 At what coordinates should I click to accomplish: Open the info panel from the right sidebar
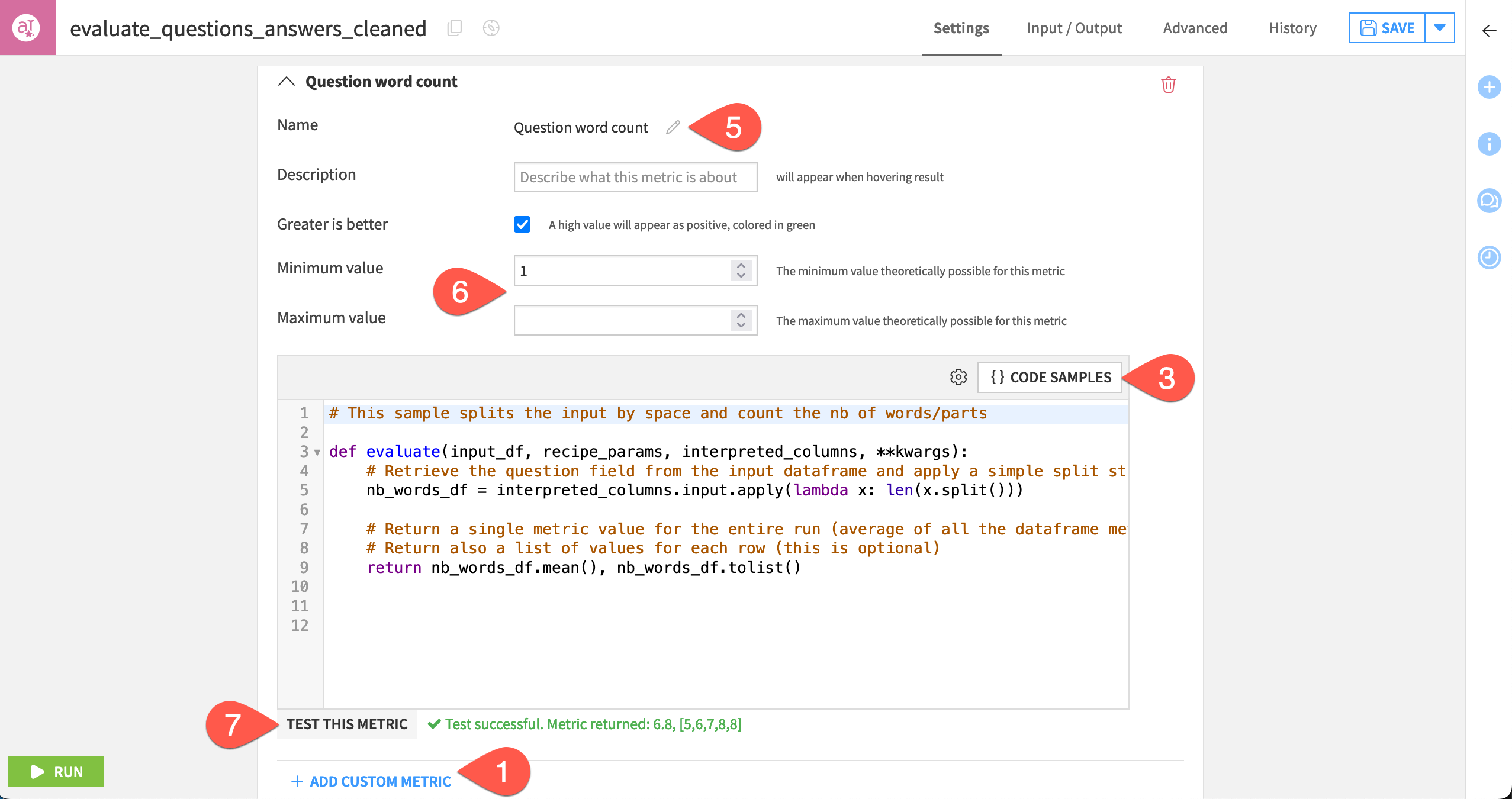point(1490,143)
